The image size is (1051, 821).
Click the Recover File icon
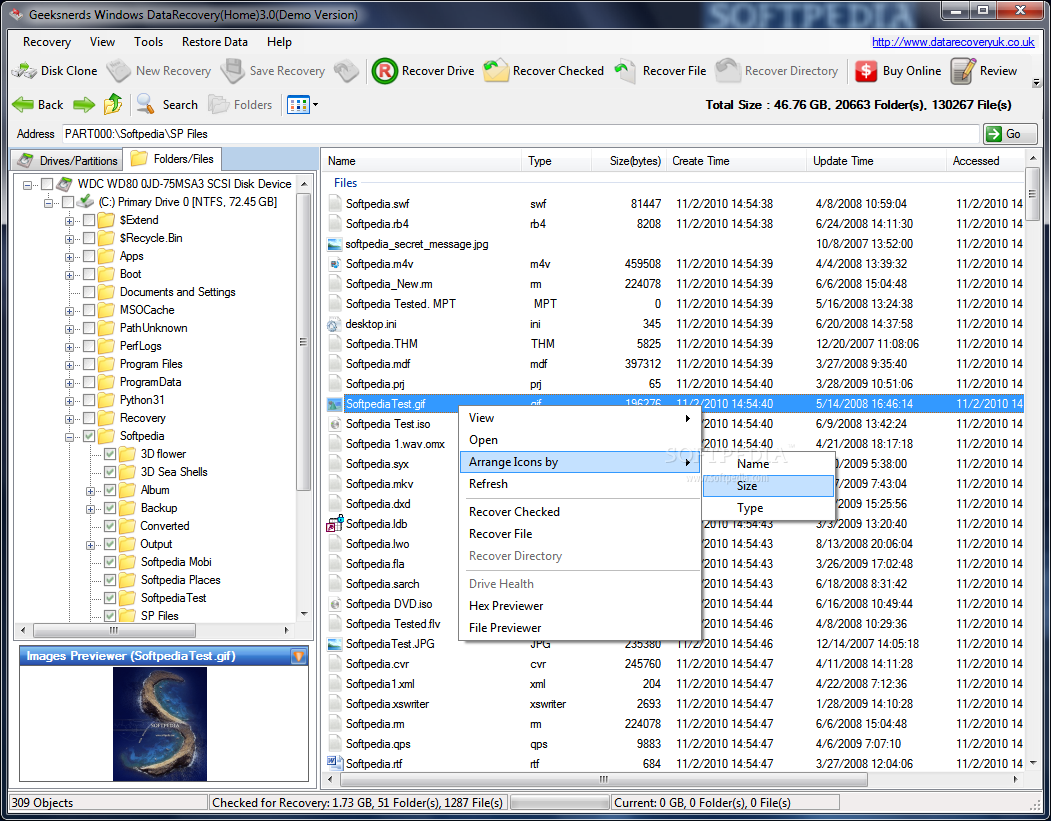click(x=625, y=71)
